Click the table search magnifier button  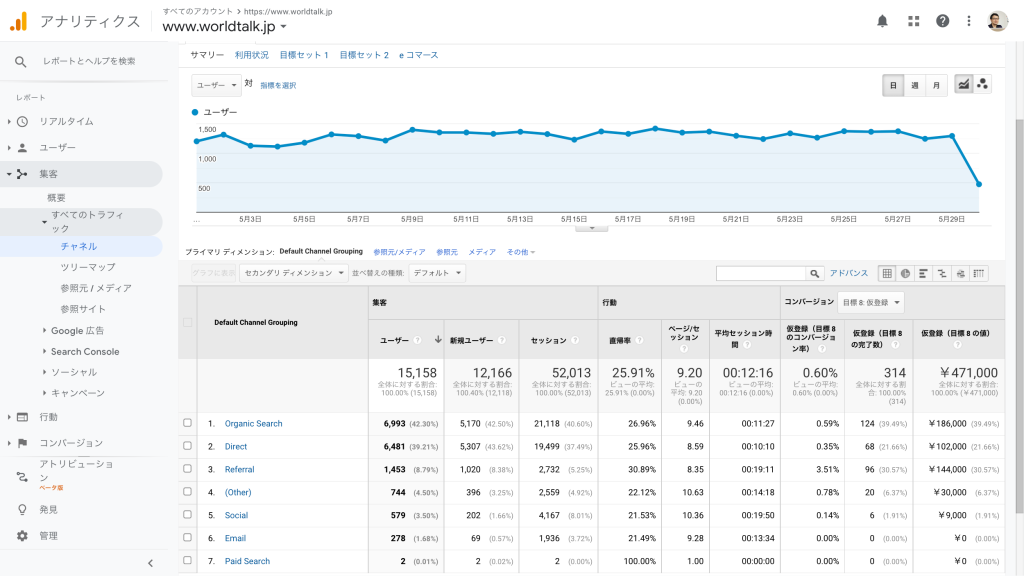816,273
